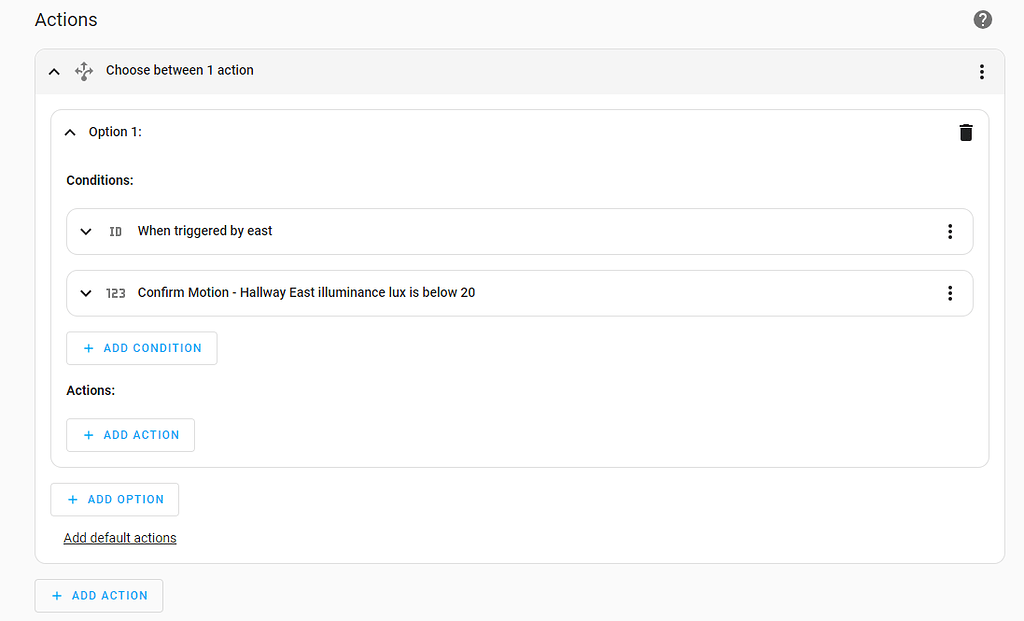Open menu for illuminance lux condition
This screenshot has width=1024, height=621.
pos(950,293)
